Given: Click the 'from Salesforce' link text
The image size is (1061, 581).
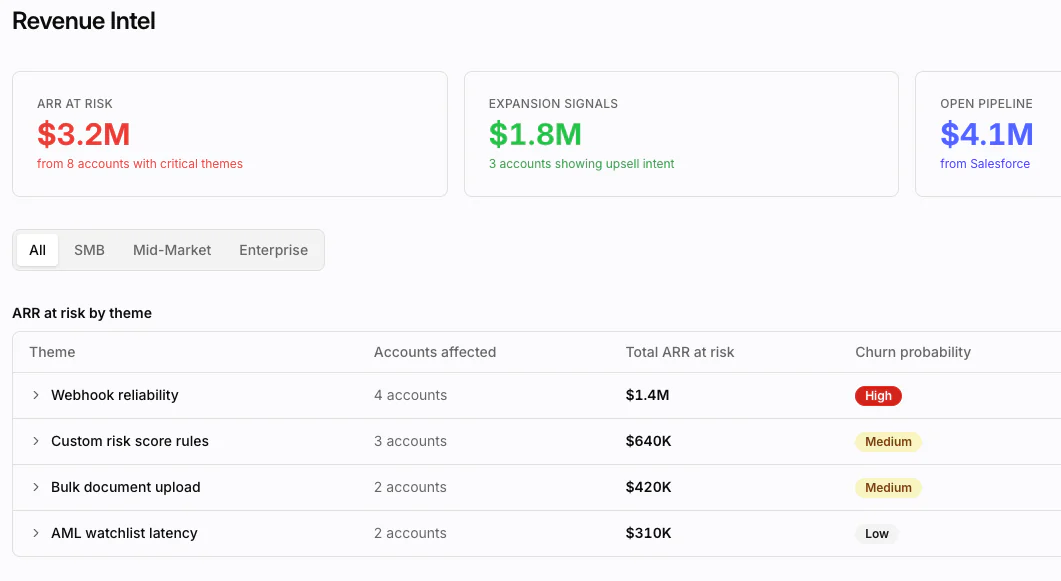Looking at the screenshot, I should click(x=985, y=164).
